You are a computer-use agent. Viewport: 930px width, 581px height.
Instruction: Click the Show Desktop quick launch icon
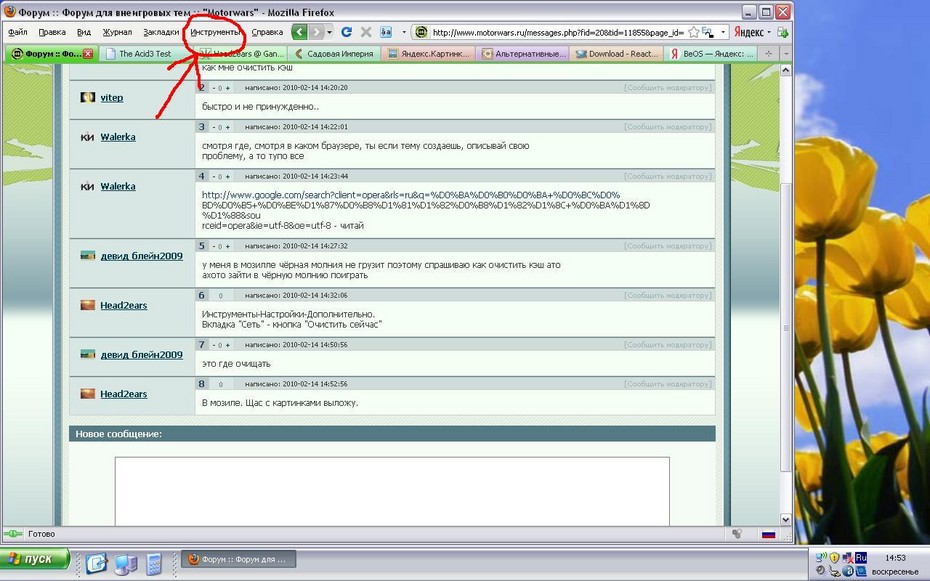pos(97,563)
